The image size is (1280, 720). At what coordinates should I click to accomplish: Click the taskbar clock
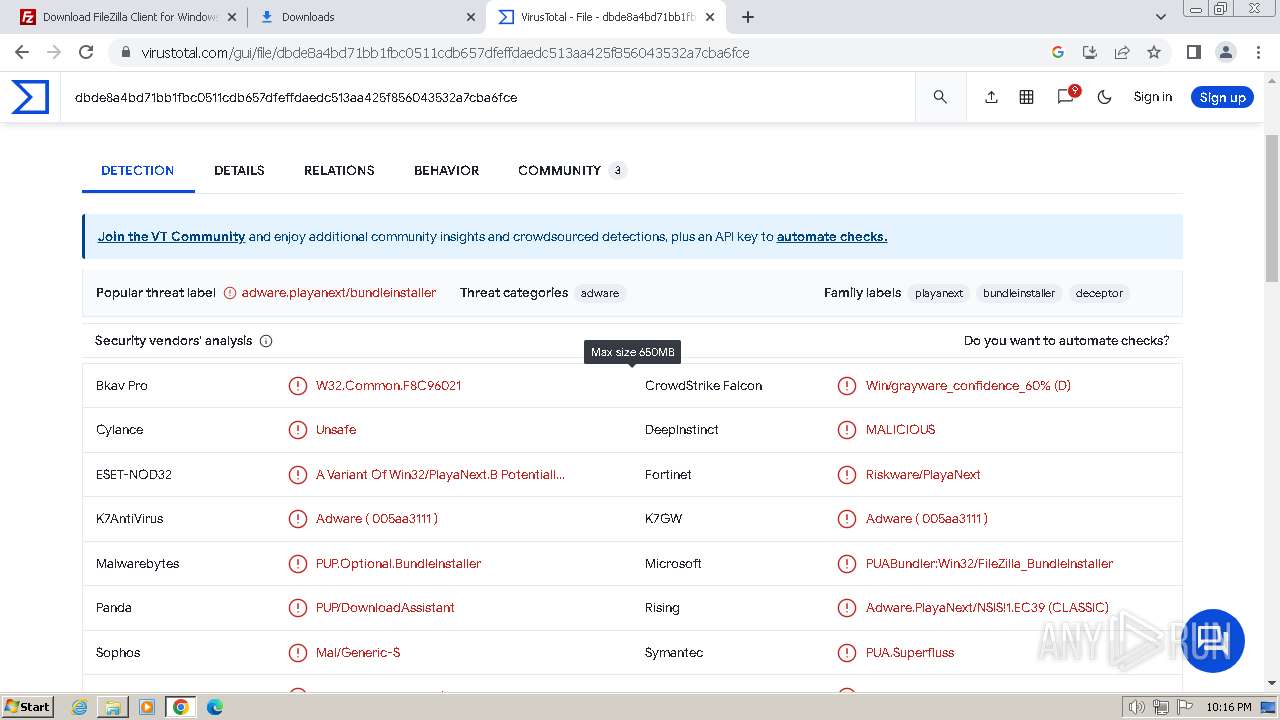coord(1229,707)
